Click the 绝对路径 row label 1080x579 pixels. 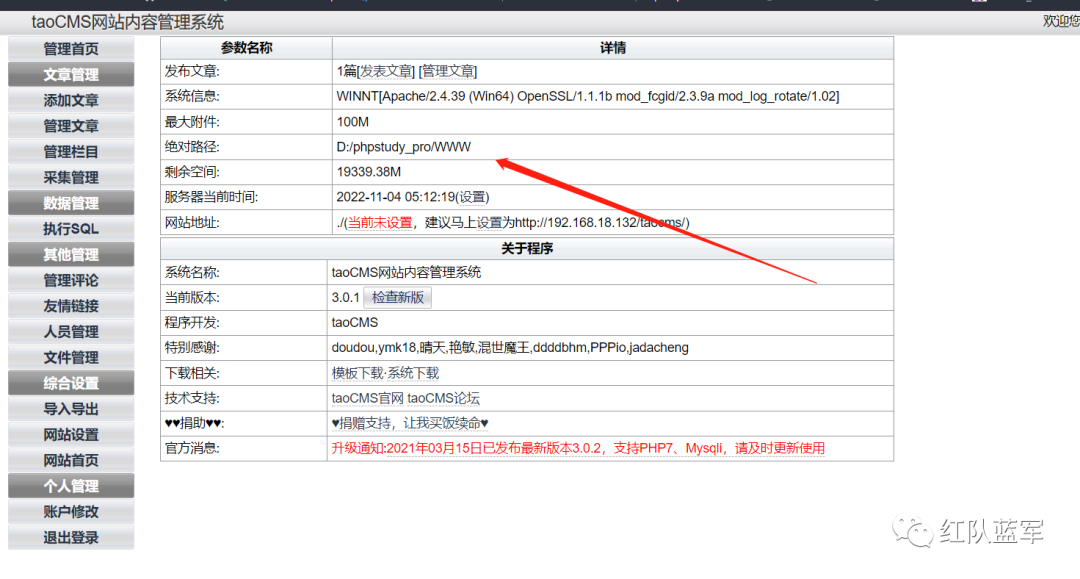pos(191,147)
